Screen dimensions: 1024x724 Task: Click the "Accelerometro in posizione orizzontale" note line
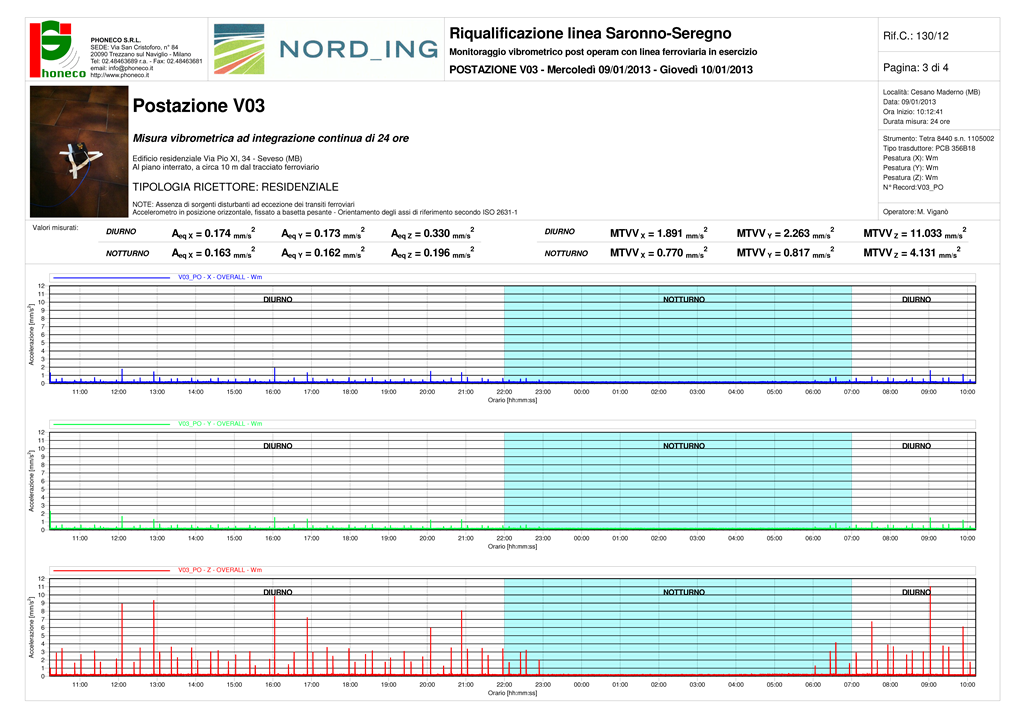click(x=325, y=212)
